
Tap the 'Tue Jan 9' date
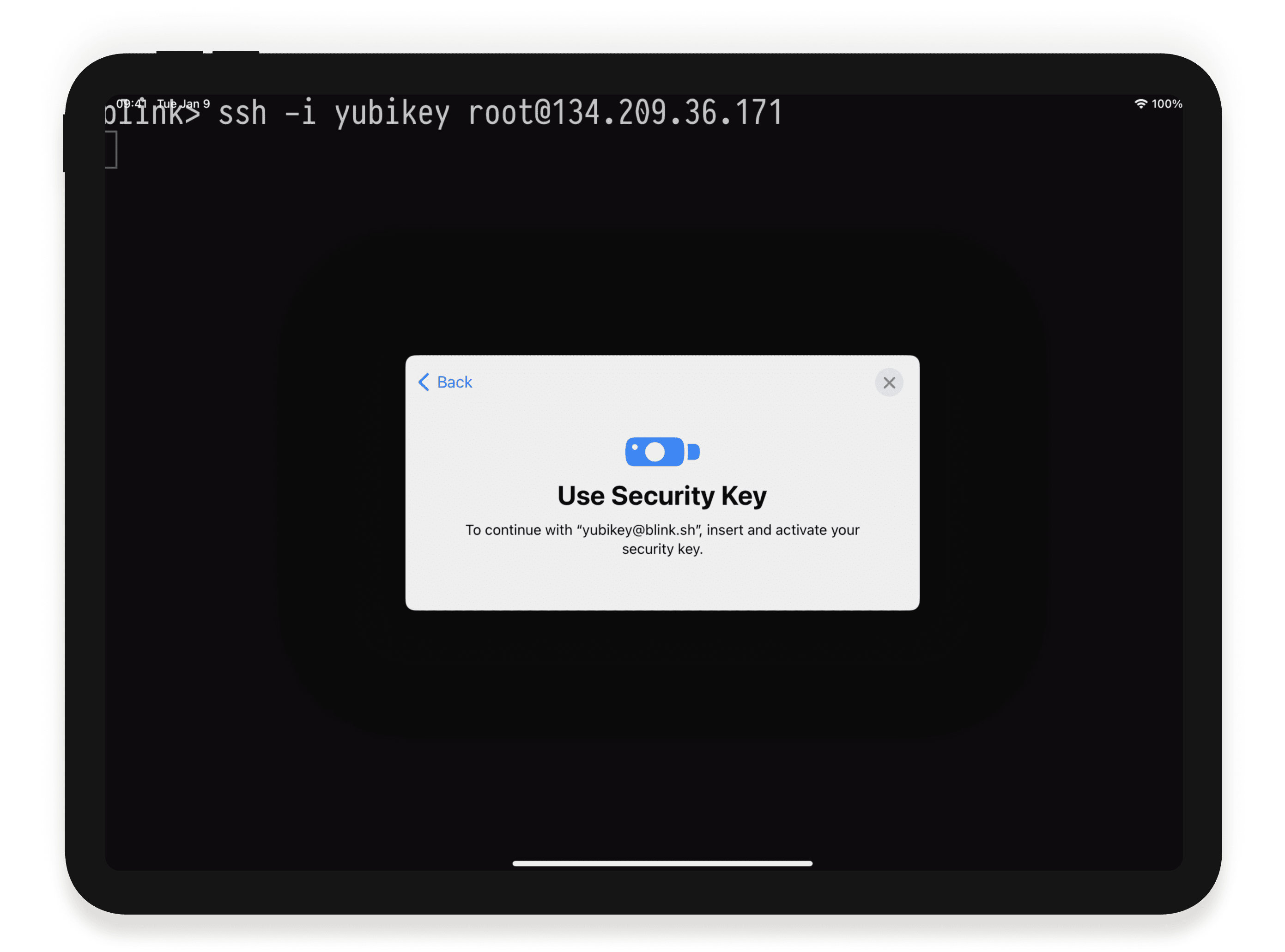pyautogui.click(x=183, y=104)
